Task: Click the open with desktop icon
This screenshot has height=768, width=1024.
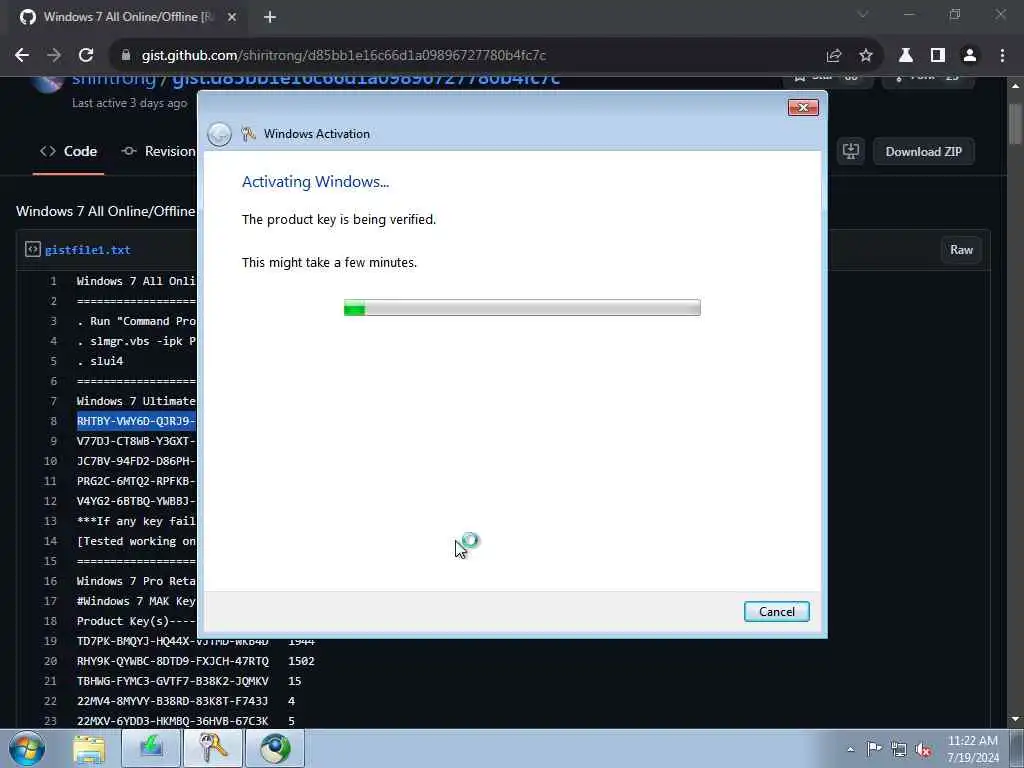Action: (850, 152)
